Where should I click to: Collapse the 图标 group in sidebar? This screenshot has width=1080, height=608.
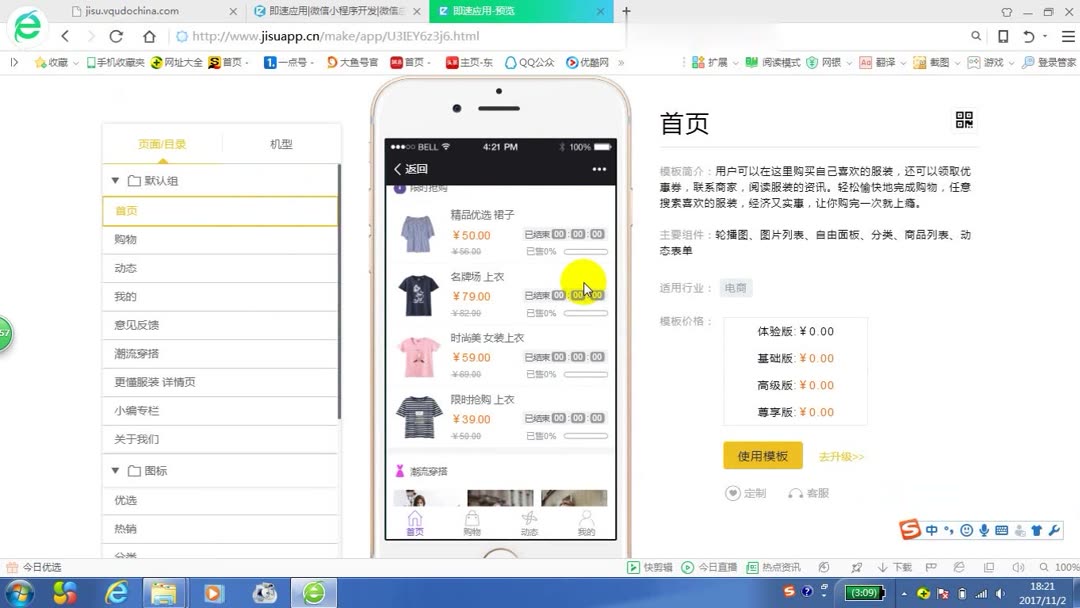click(116, 470)
